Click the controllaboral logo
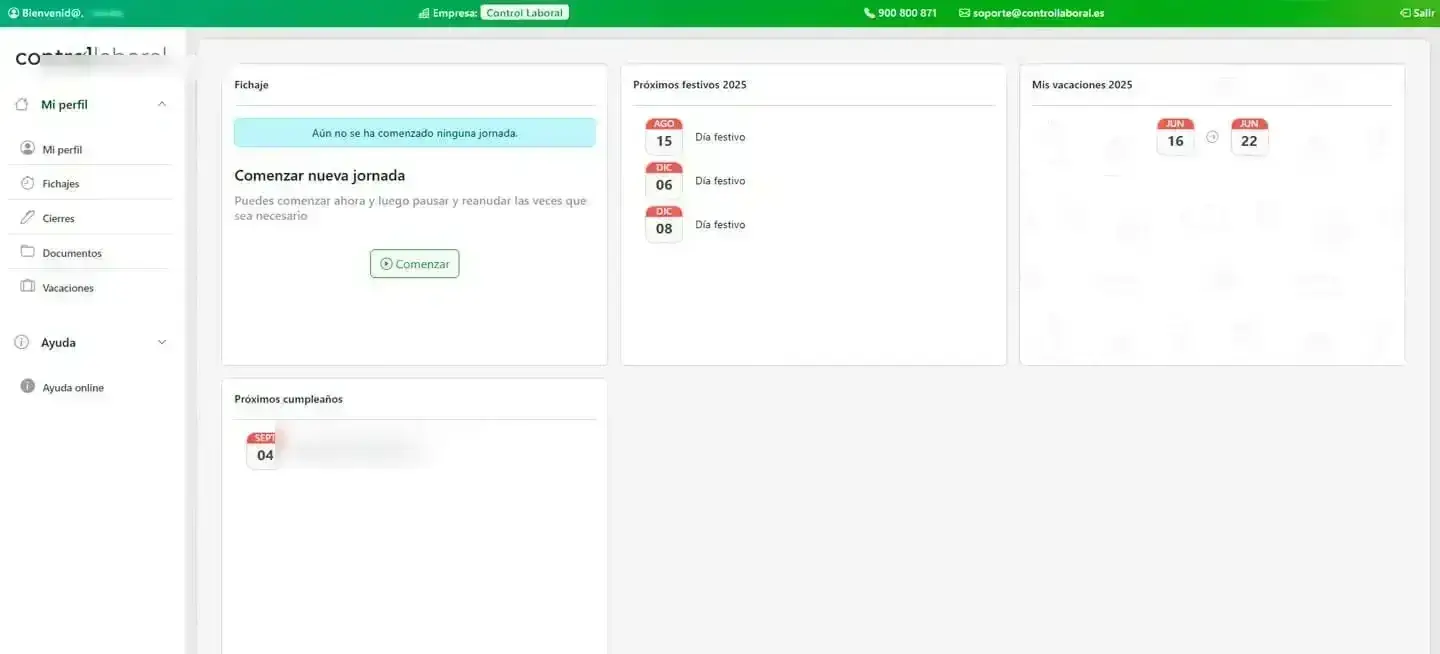 point(91,58)
